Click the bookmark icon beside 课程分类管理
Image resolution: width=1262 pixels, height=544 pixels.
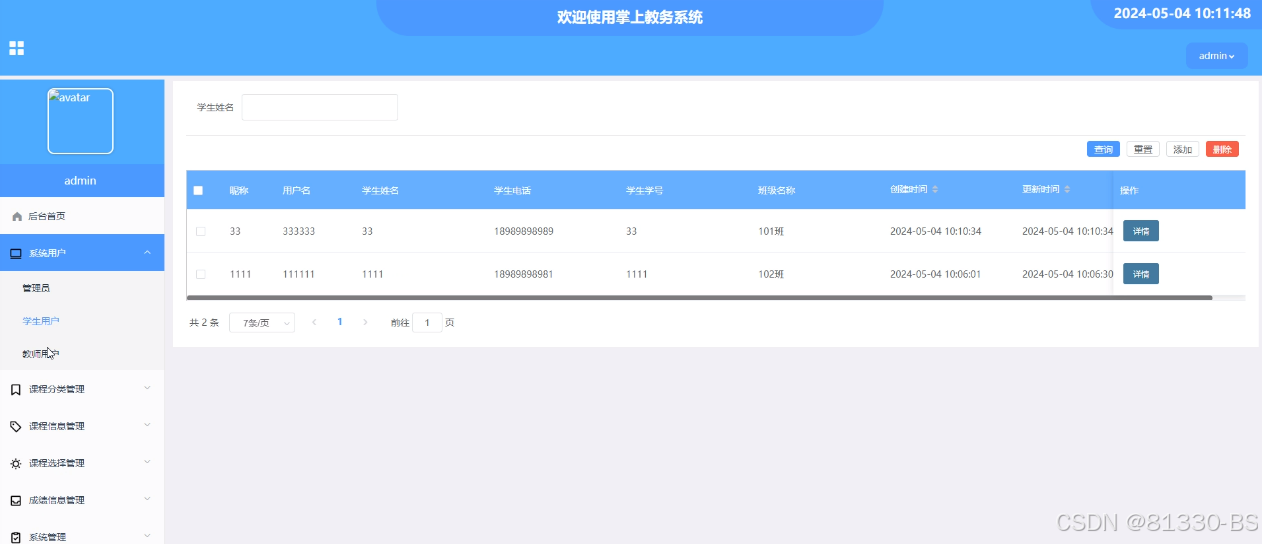[x=15, y=389]
